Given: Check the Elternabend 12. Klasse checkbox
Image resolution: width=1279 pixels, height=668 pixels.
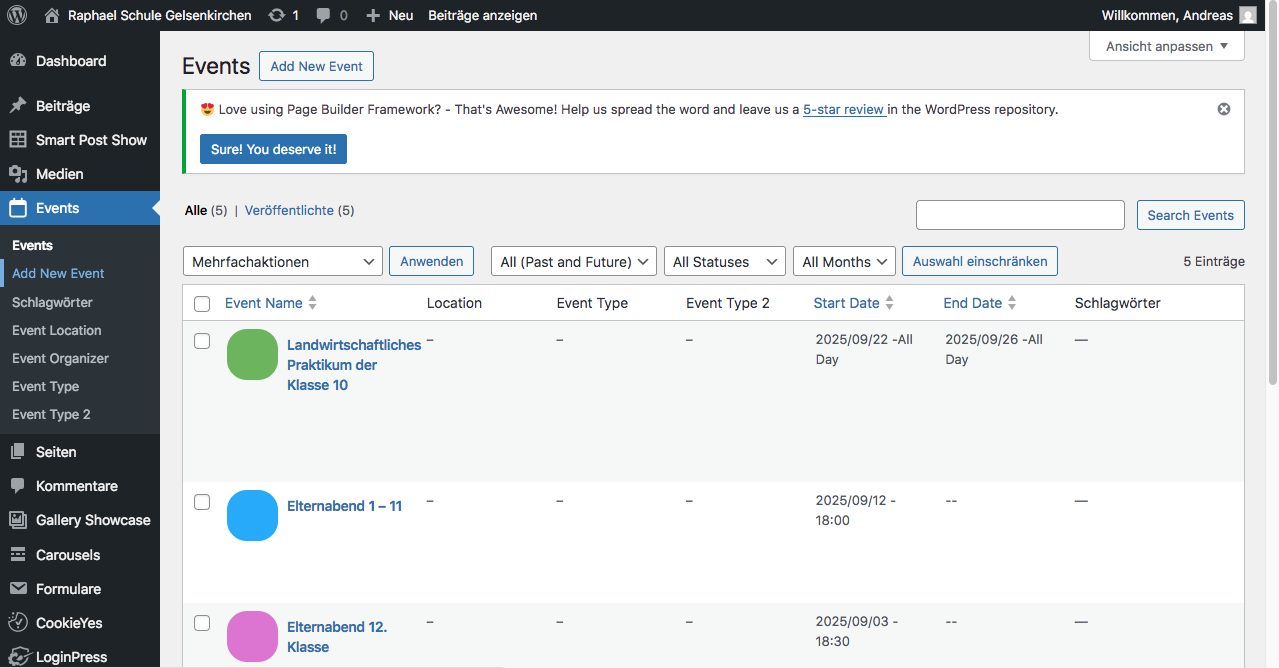Looking at the screenshot, I should point(202,623).
